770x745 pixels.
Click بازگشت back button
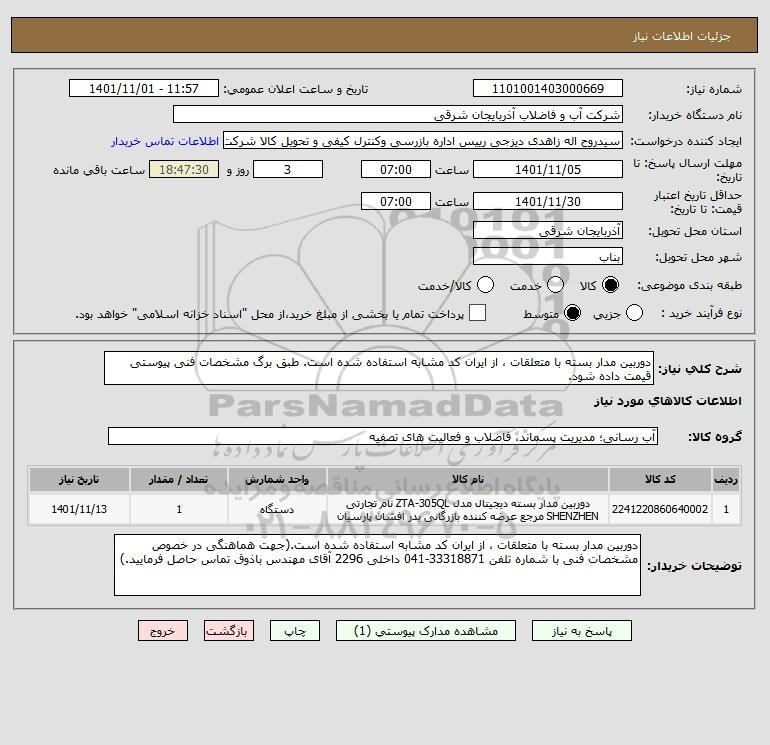pyautogui.click(x=229, y=631)
